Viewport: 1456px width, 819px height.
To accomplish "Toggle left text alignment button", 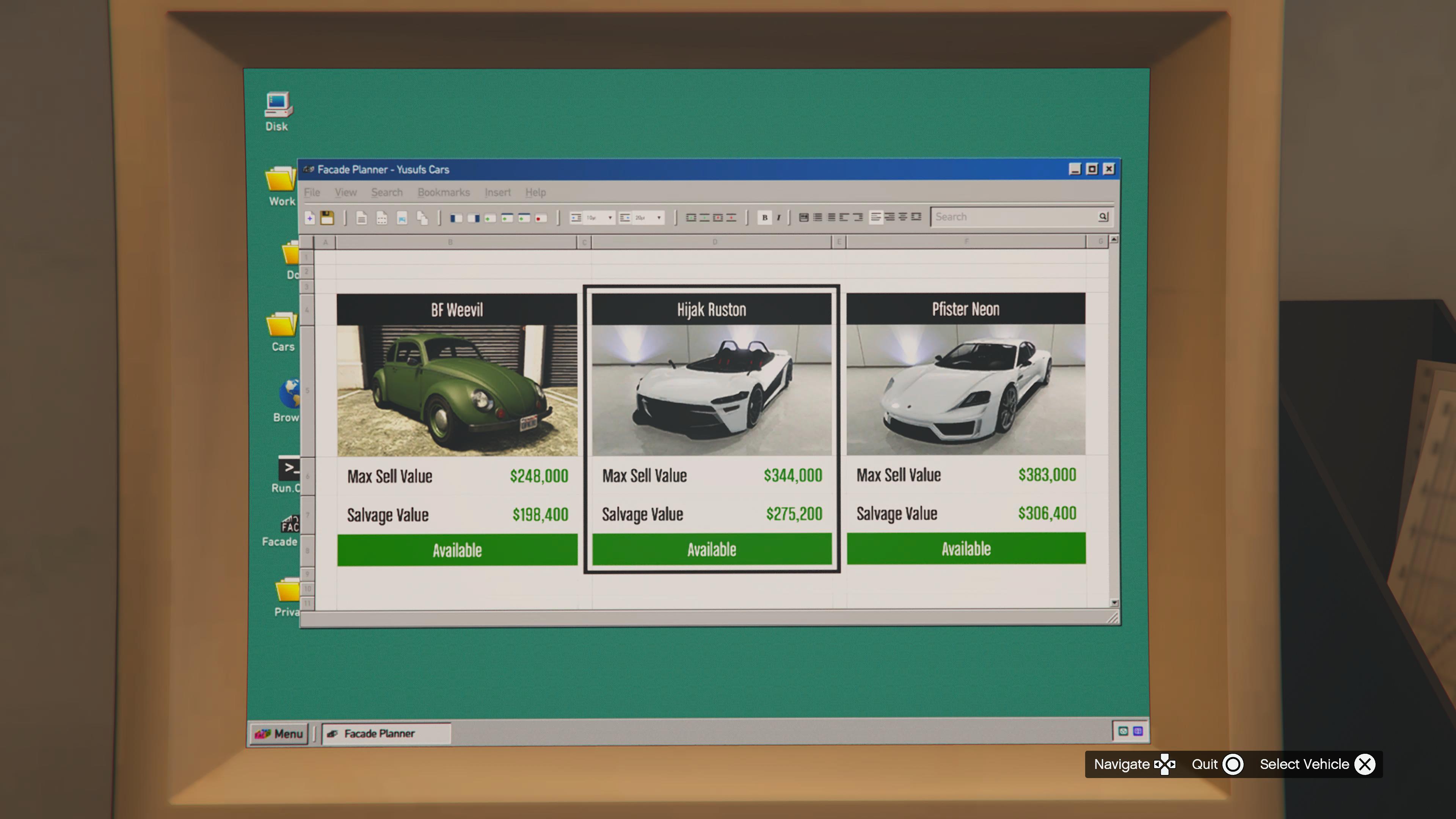I will (x=875, y=217).
